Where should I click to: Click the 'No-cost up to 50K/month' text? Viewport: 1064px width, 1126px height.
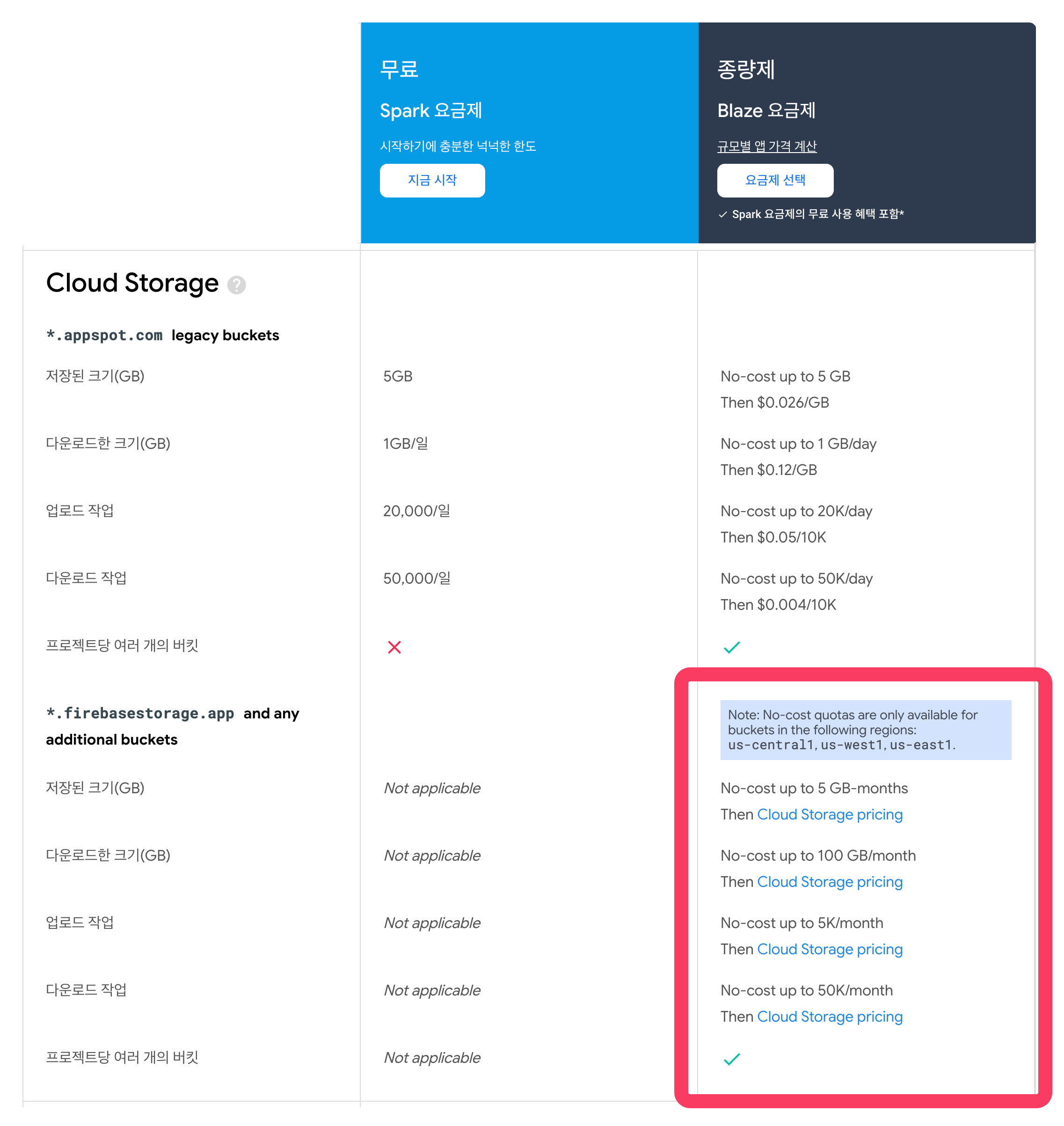pos(807,991)
